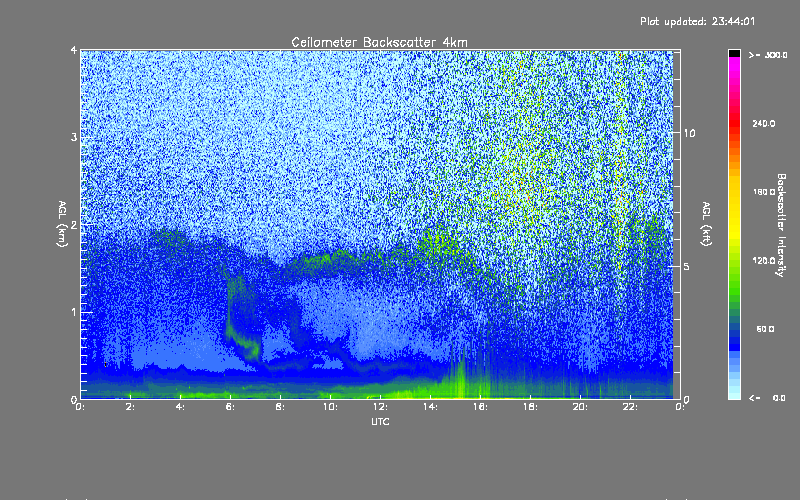Click the "3" km tick label

click(x=74, y=137)
